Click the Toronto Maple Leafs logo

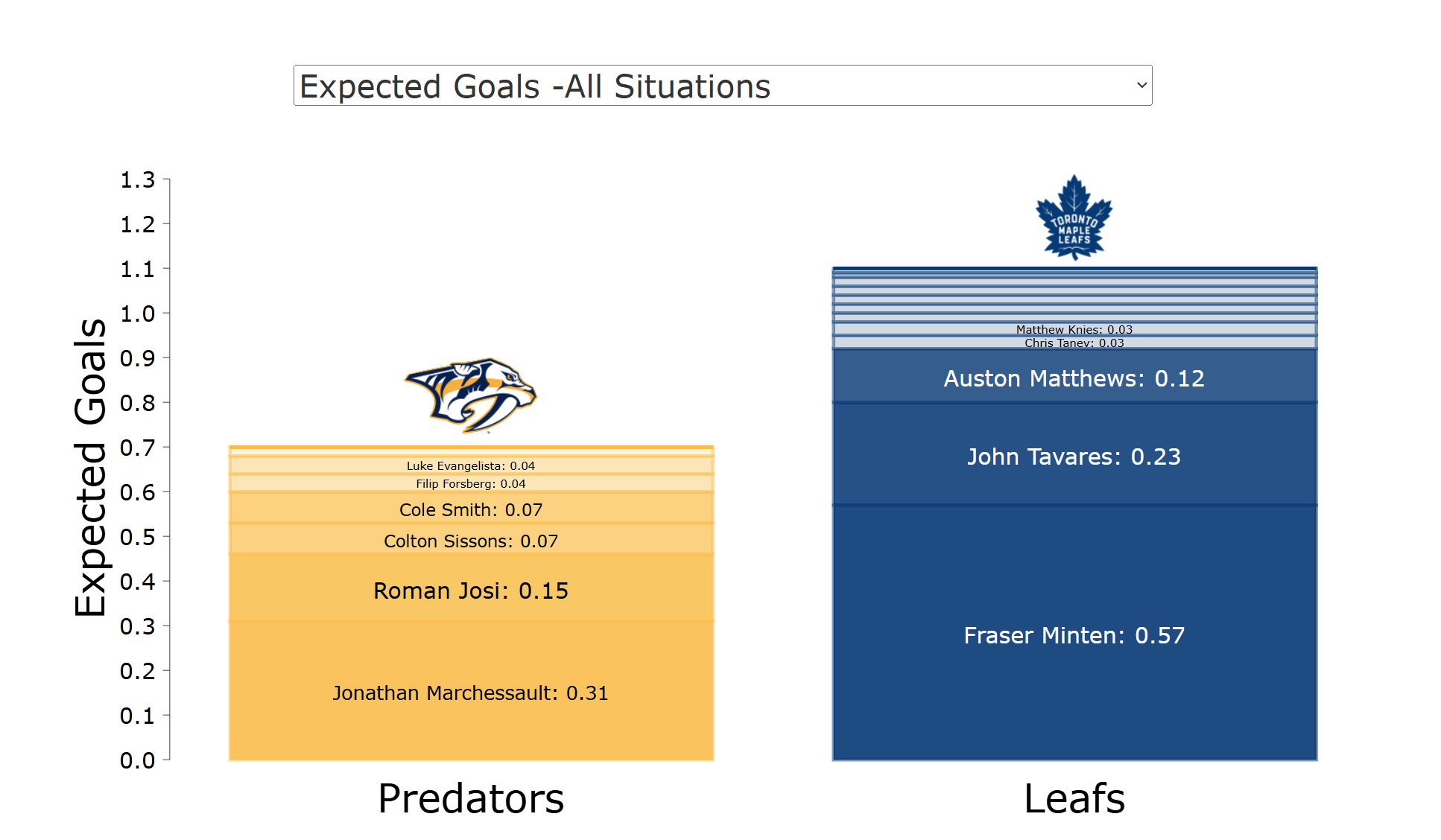(x=1074, y=217)
